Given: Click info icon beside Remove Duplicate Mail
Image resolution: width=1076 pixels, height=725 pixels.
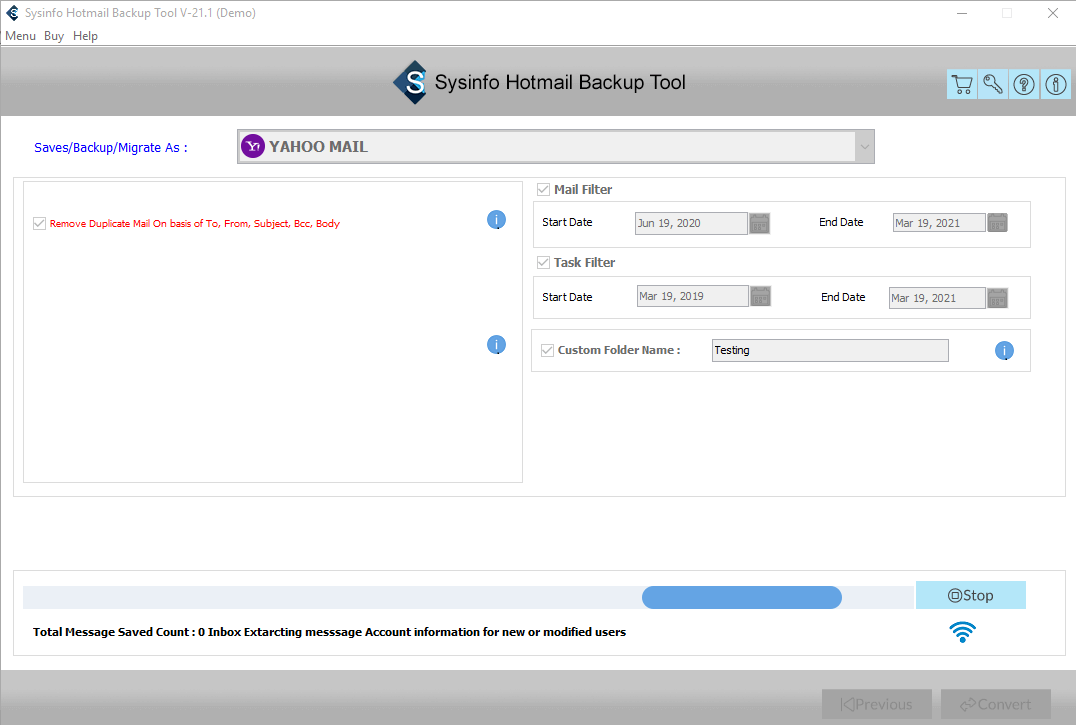Looking at the screenshot, I should [496, 219].
